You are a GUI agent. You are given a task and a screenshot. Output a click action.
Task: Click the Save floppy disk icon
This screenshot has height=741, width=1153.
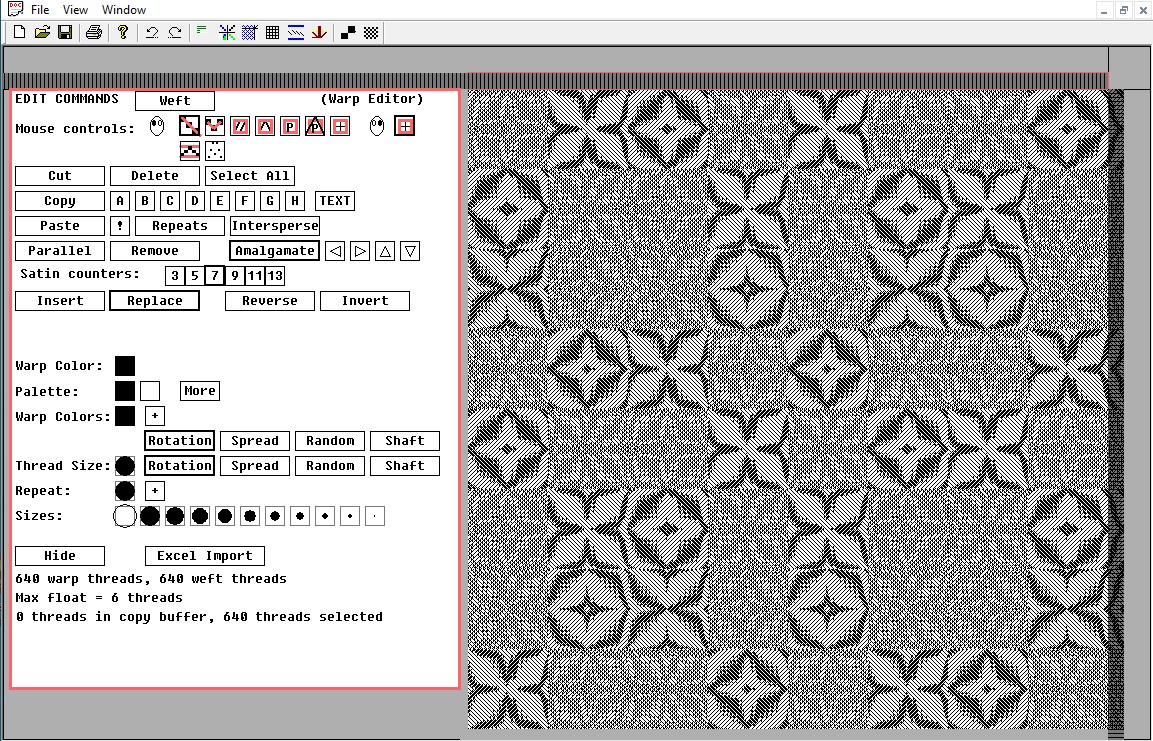(65, 32)
